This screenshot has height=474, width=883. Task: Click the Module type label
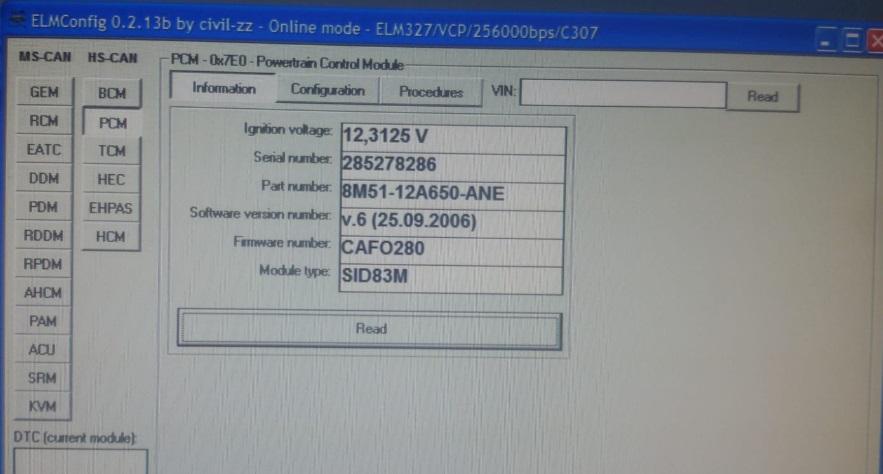294,271
